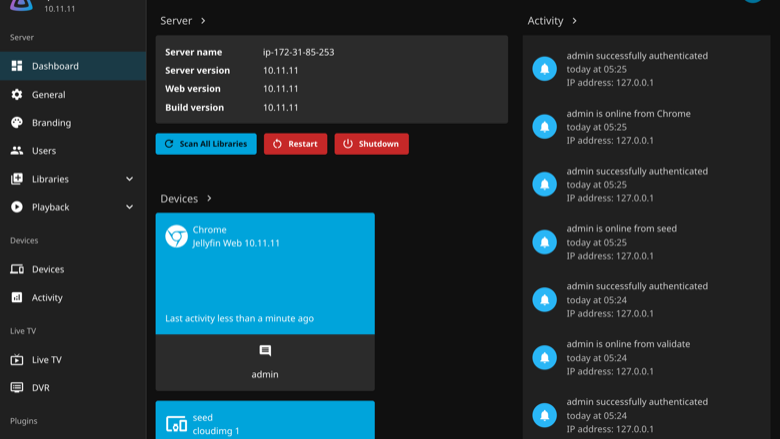Click the admin user label under Chrome card

click(265, 374)
